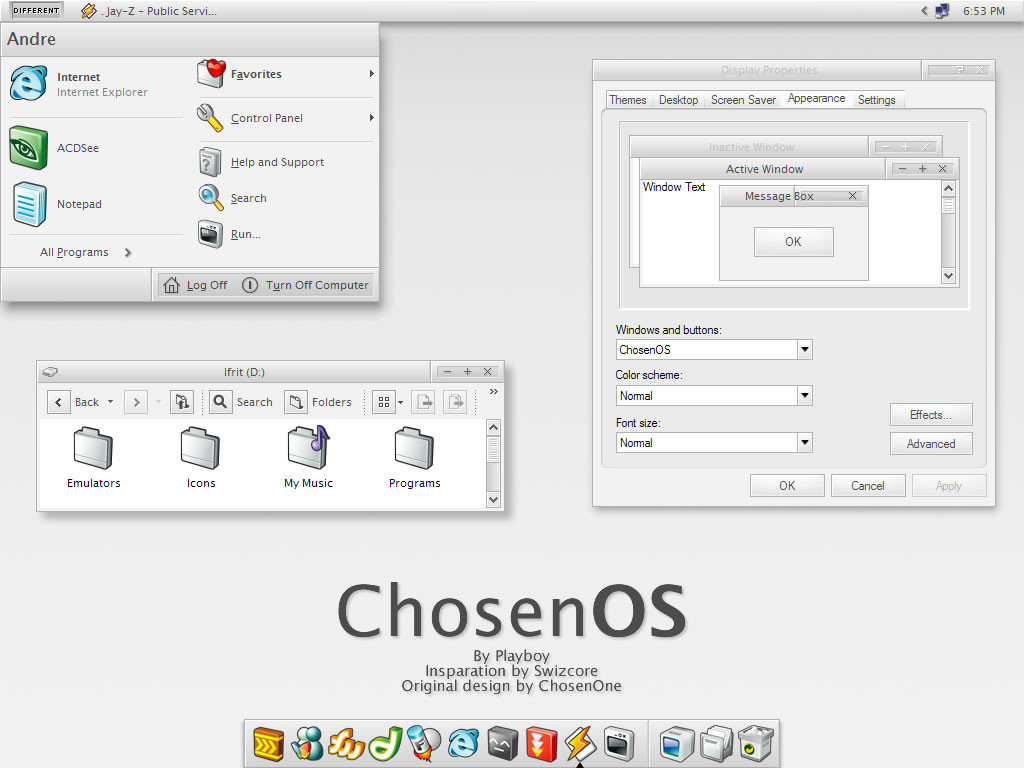Click the DIFFERENT start button
The height and width of the screenshot is (768, 1024).
(37, 10)
